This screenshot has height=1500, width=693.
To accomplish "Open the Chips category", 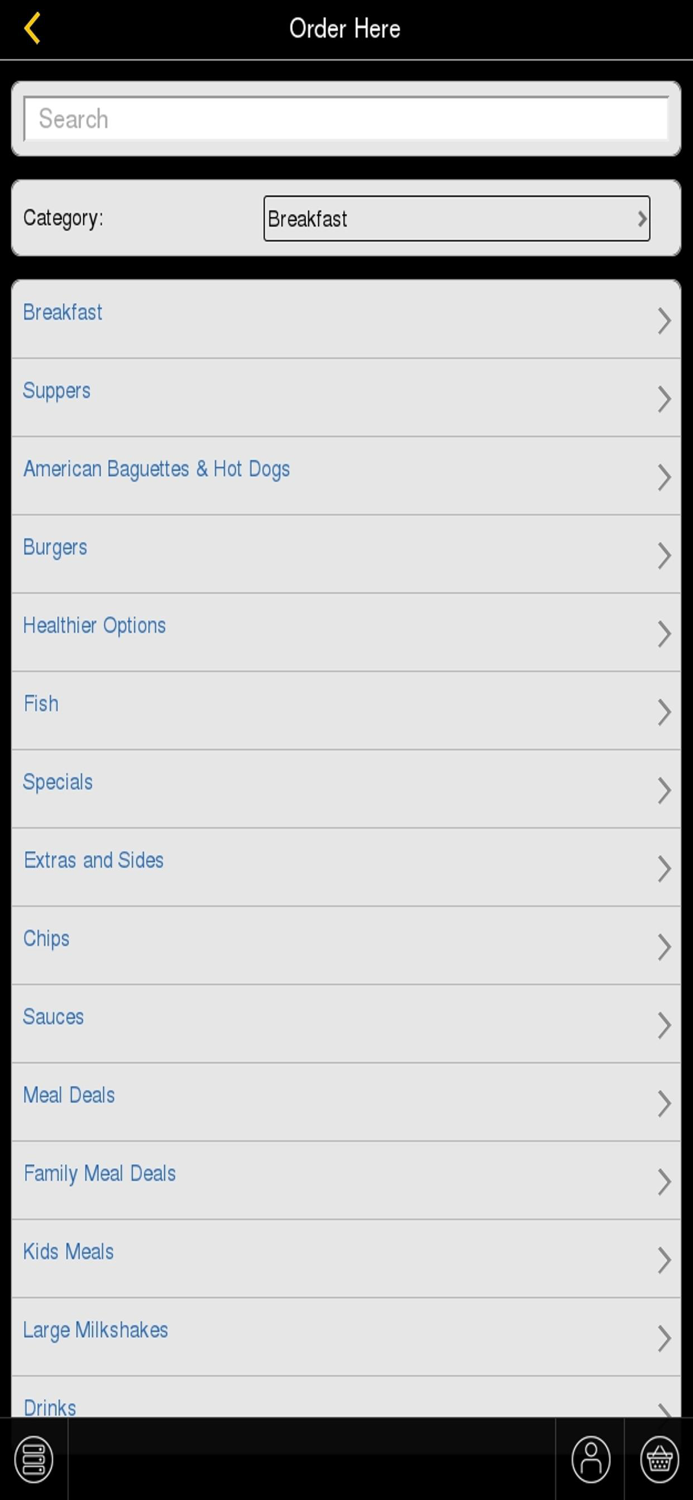I will (x=47, y=939).
